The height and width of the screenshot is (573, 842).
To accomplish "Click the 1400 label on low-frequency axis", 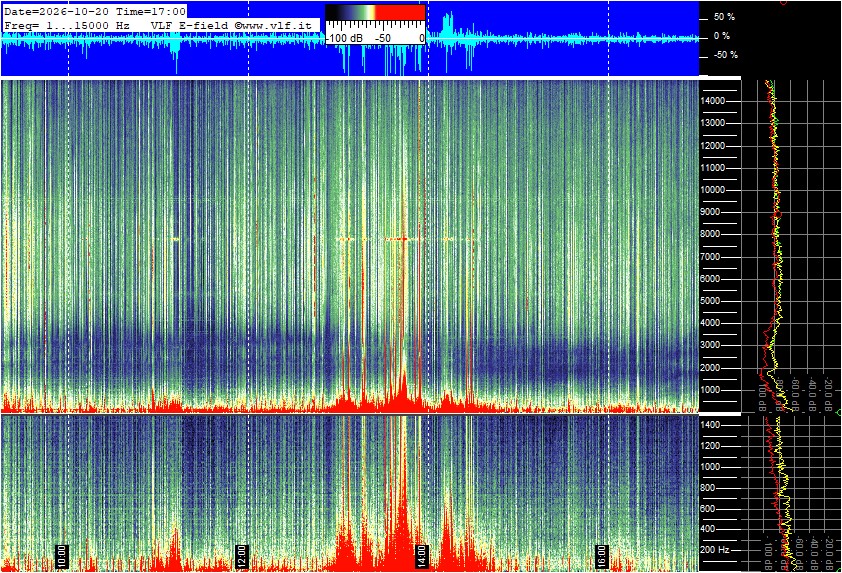I will [711, 425].
